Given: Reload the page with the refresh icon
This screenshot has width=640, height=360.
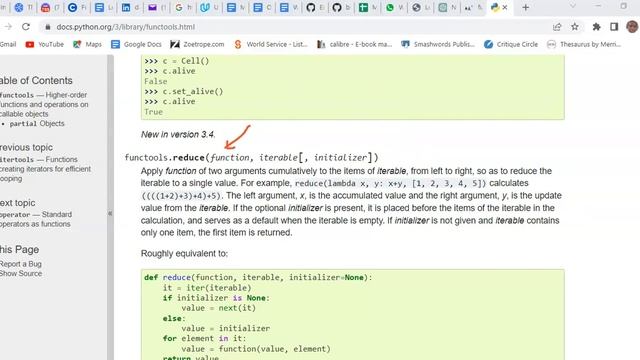Looking at the screenshot, I should (26, 27).
